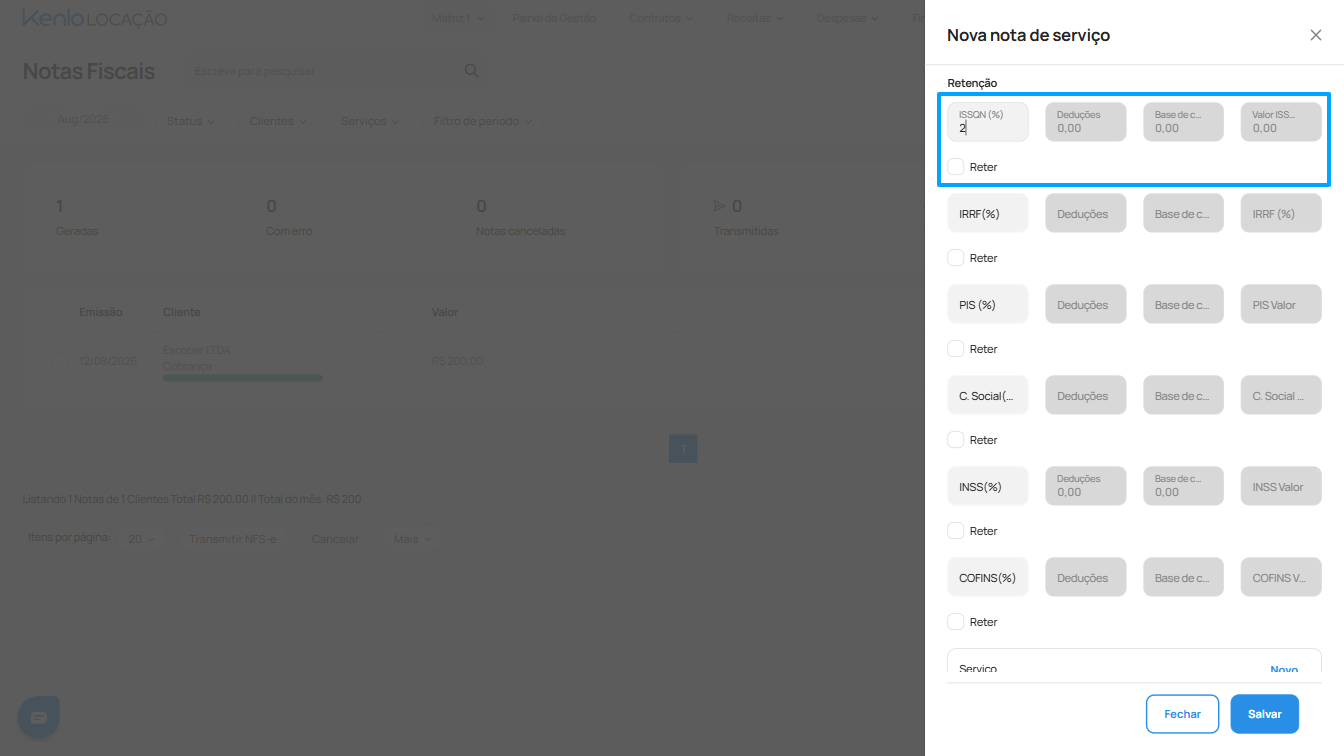The height and width of the screenshot is (756, 1344).
Task: Click the Notas canceladas counter
Action: (x=520, y=218)
